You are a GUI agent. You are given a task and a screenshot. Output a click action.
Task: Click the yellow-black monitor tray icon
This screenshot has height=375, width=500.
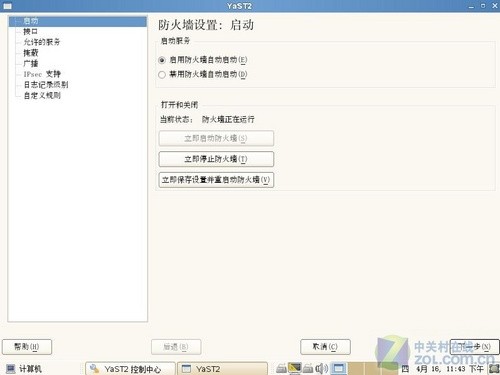tap(295, 368)
